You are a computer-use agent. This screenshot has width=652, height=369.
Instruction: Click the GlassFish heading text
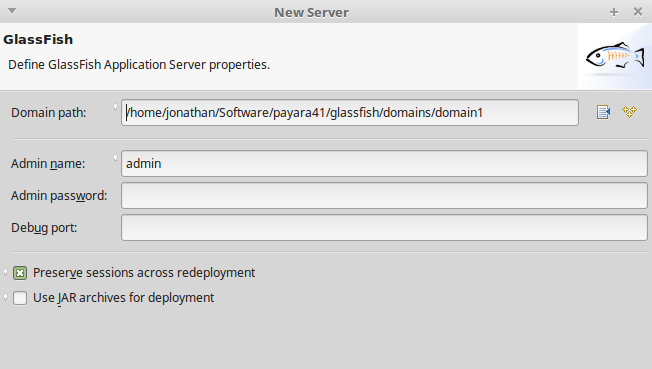point(38,40)
